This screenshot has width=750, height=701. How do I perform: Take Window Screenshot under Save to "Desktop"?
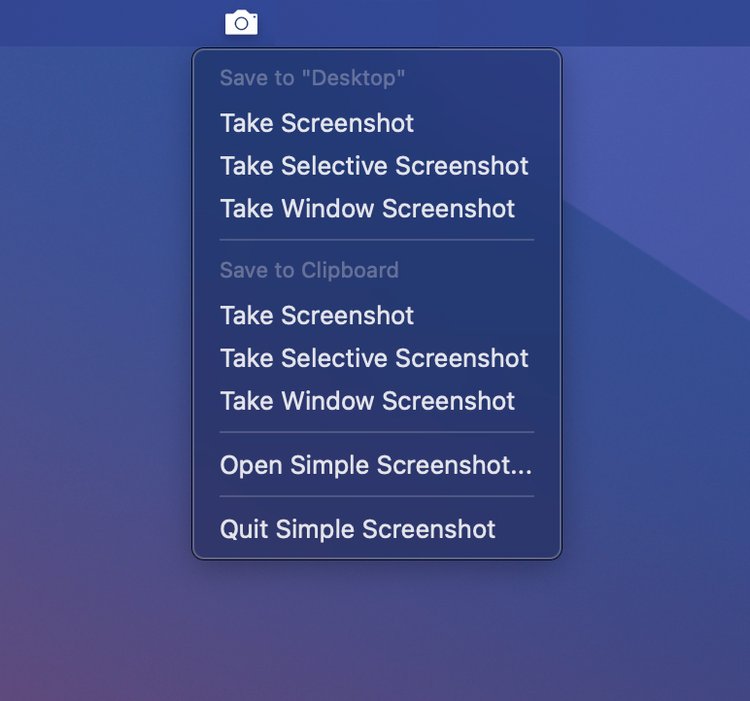[x=376, y=208]
